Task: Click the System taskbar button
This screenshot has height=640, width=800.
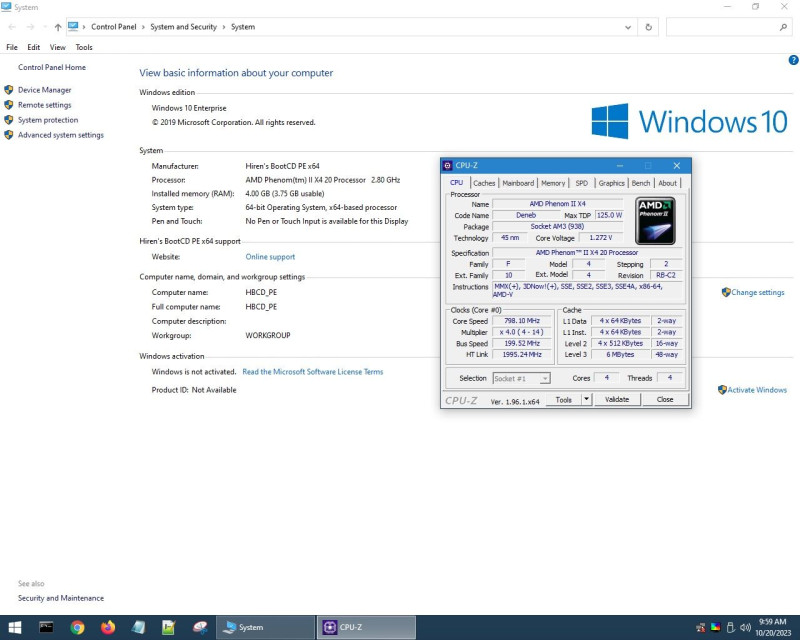Action: (x=265, y=627)
